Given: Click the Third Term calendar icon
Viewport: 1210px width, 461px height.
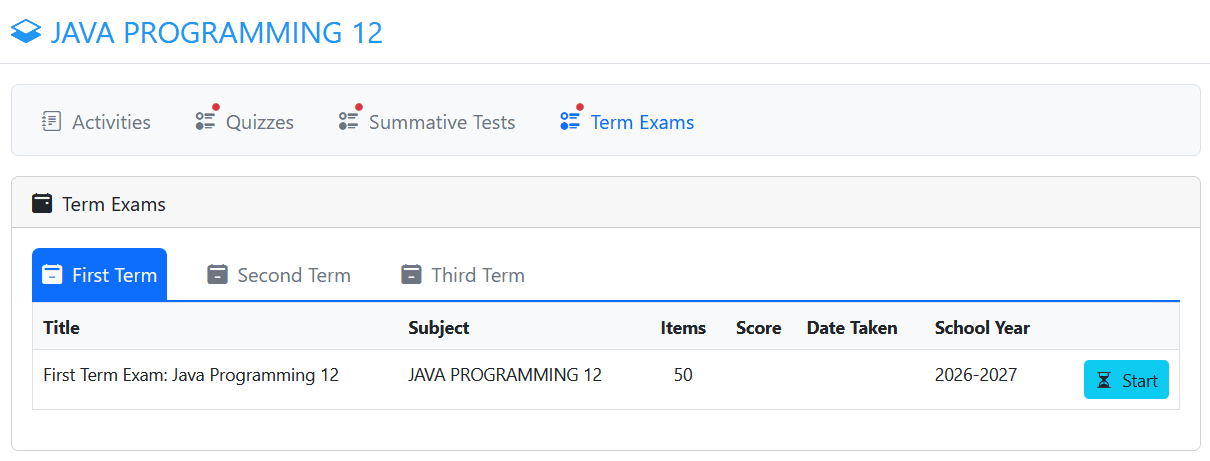Looking at the screenshot, I should click(412, 274).
